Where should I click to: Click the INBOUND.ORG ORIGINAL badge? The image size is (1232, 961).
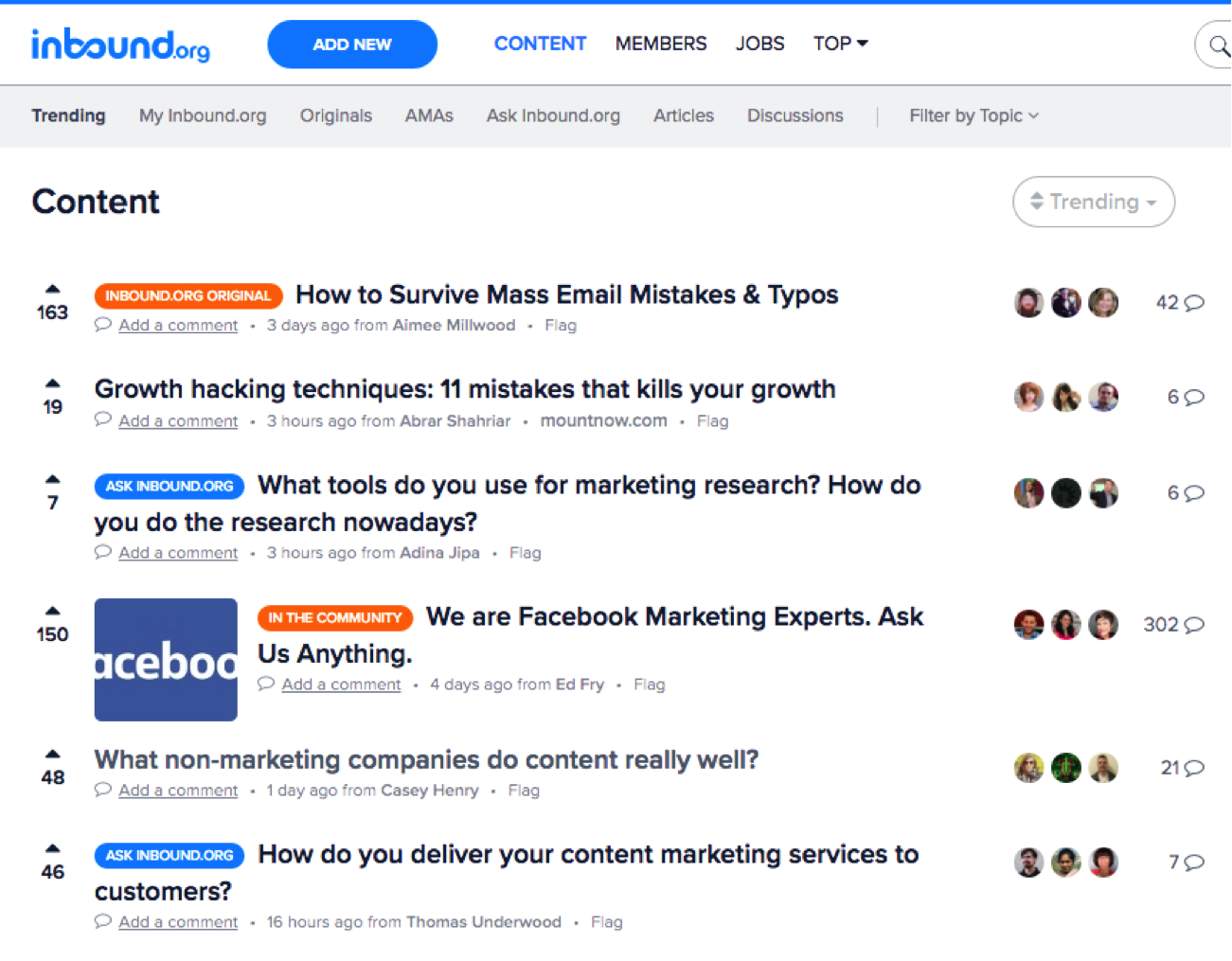(188, 295)
